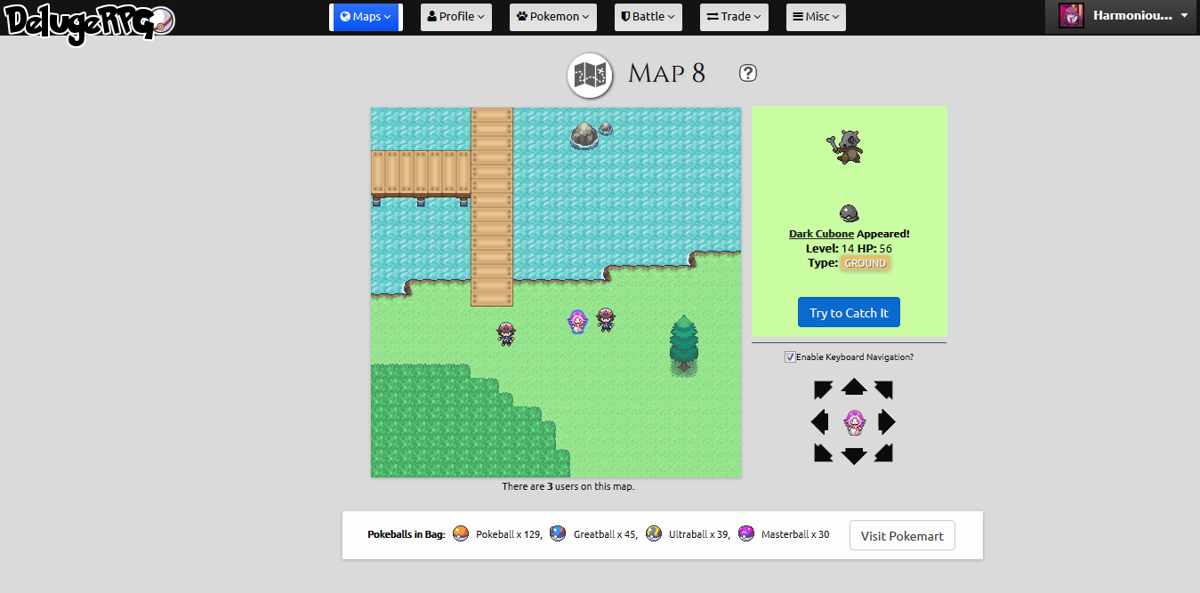Click Visit Pokemart button

tap(902, 536)
